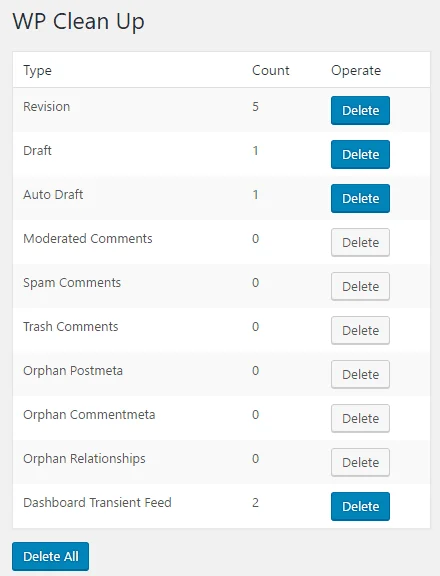Select the Dashboard Transient Feed label
Screen dimensions: 440x576
click(x=97, y=502)
